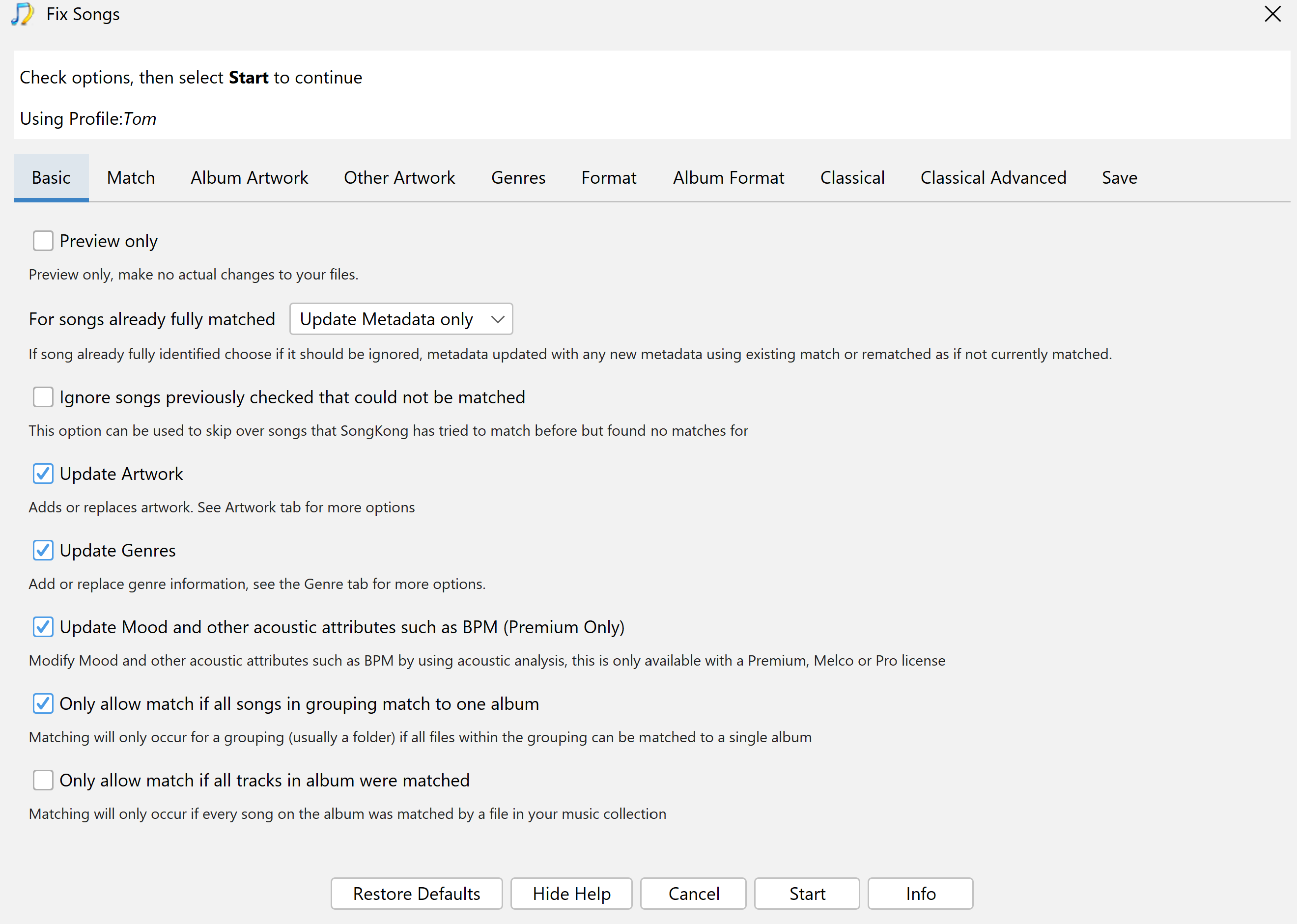
Task: Click the Restore Defaults button
Action: click(417, 893)
